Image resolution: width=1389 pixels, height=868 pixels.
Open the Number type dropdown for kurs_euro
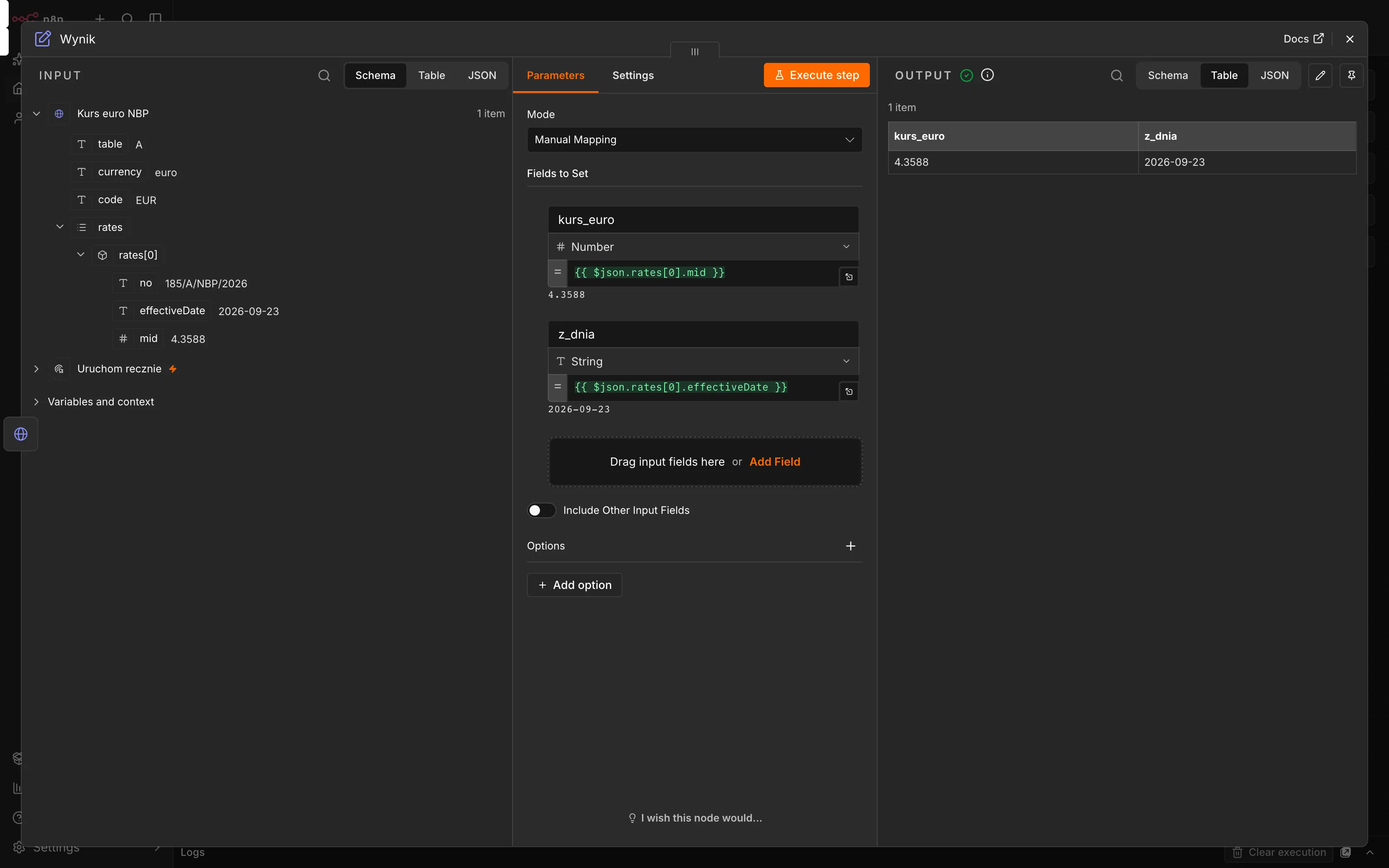703,247
